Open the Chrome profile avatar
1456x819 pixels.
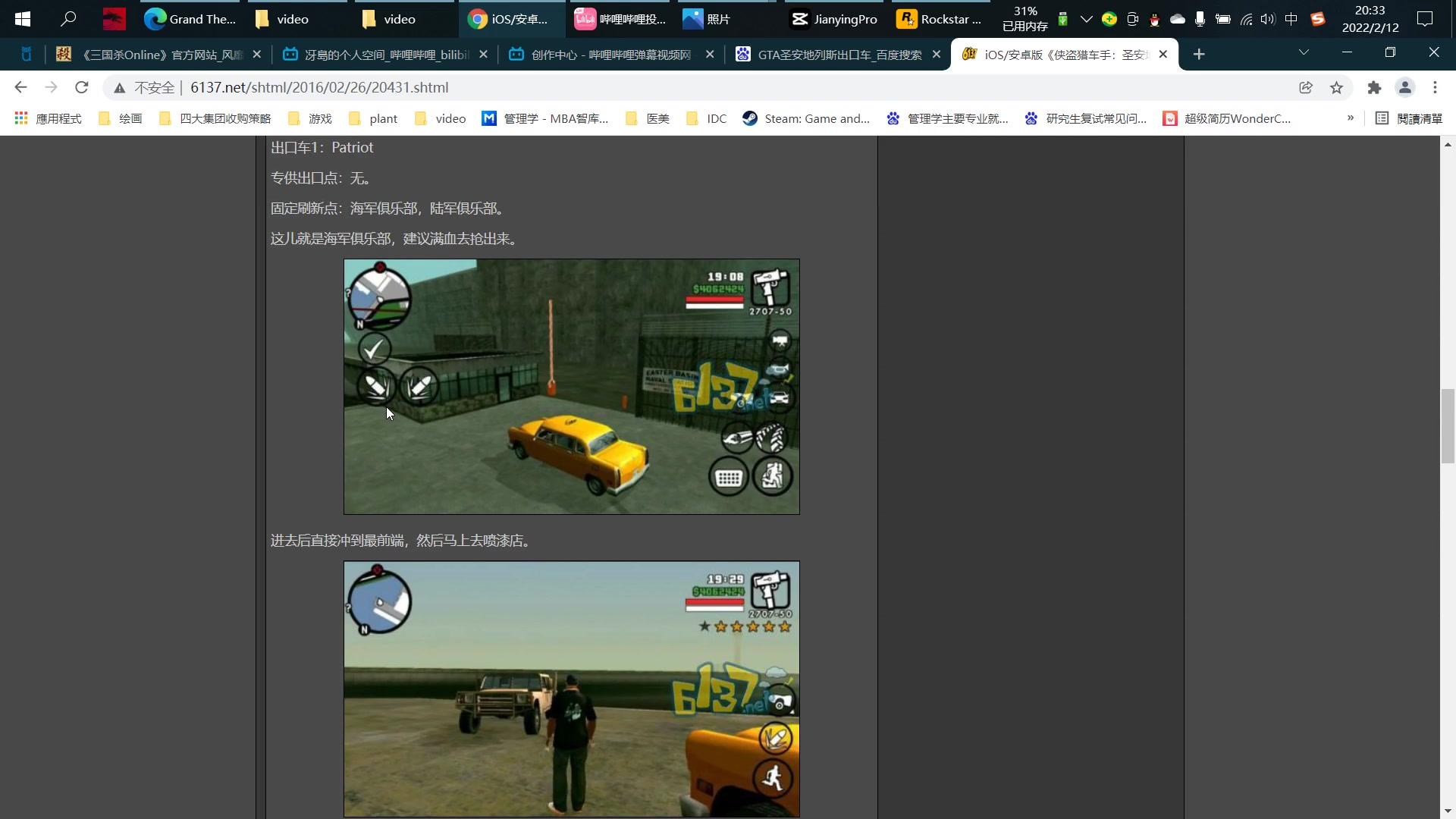pyautogui.click(x=1404, y=88)
